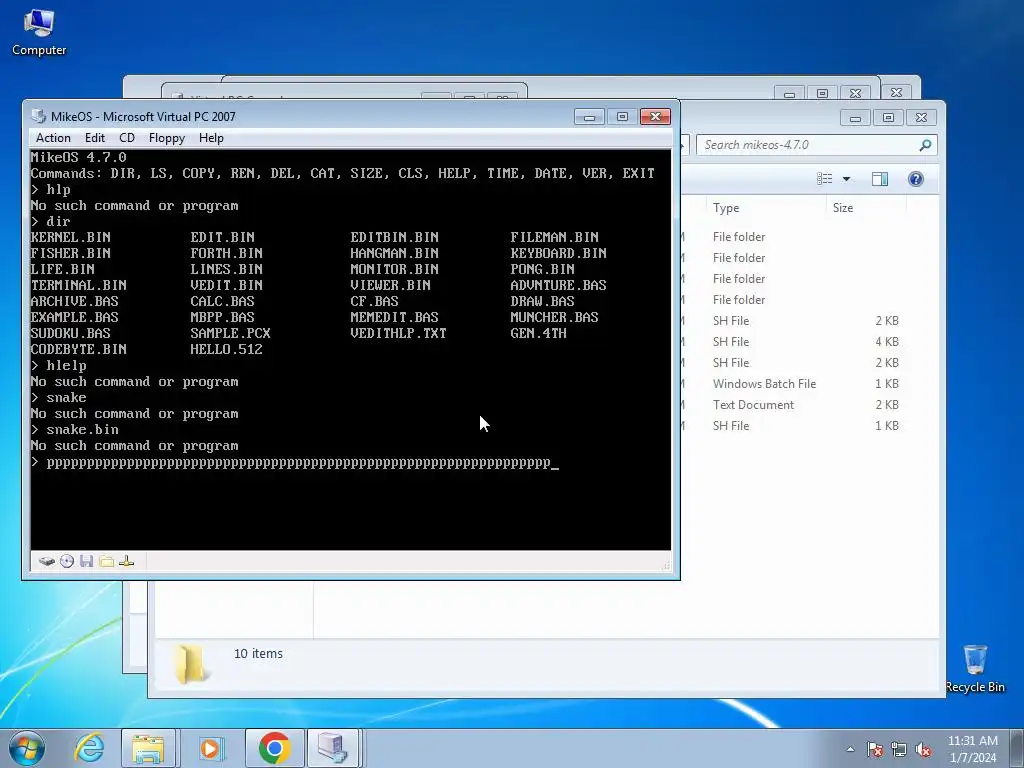Screen dimensions: 1024x768
Task: Select the Computer desktop icon
Action: 39,32
